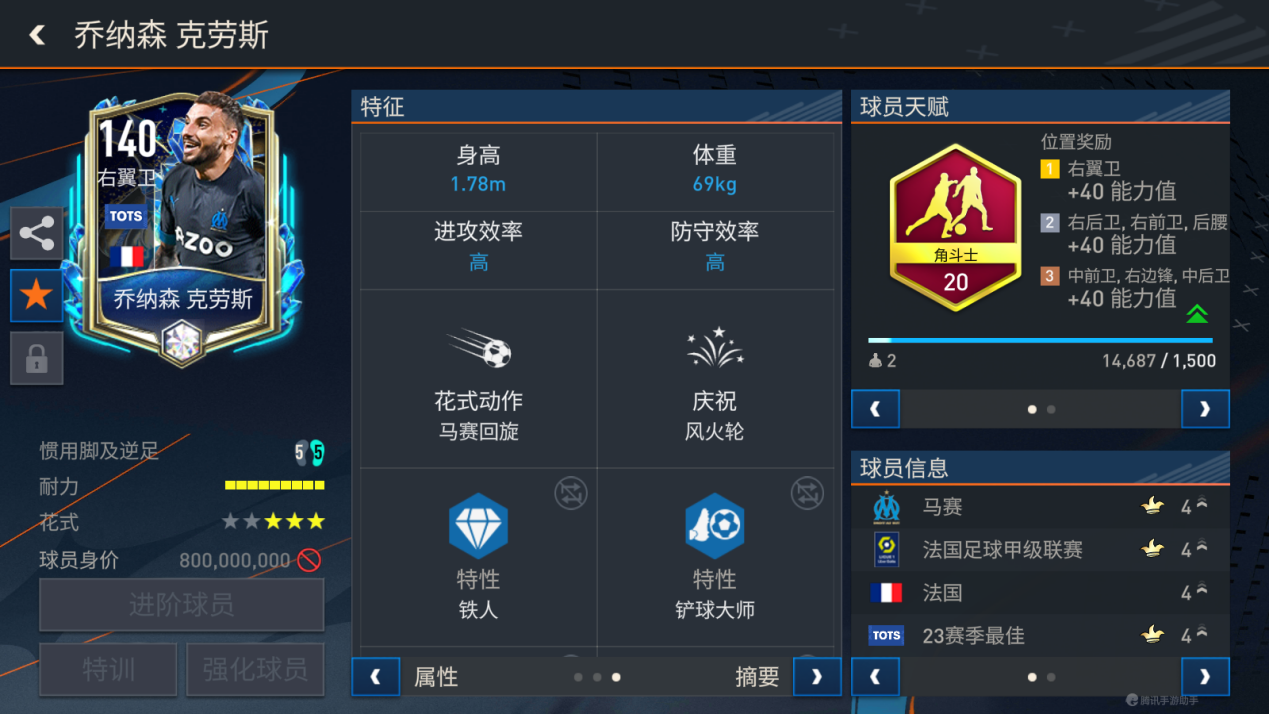This screenshot has height=714, width=1269.
Task: Go to next 特征 page (摘要)
Action: (816, 677)
